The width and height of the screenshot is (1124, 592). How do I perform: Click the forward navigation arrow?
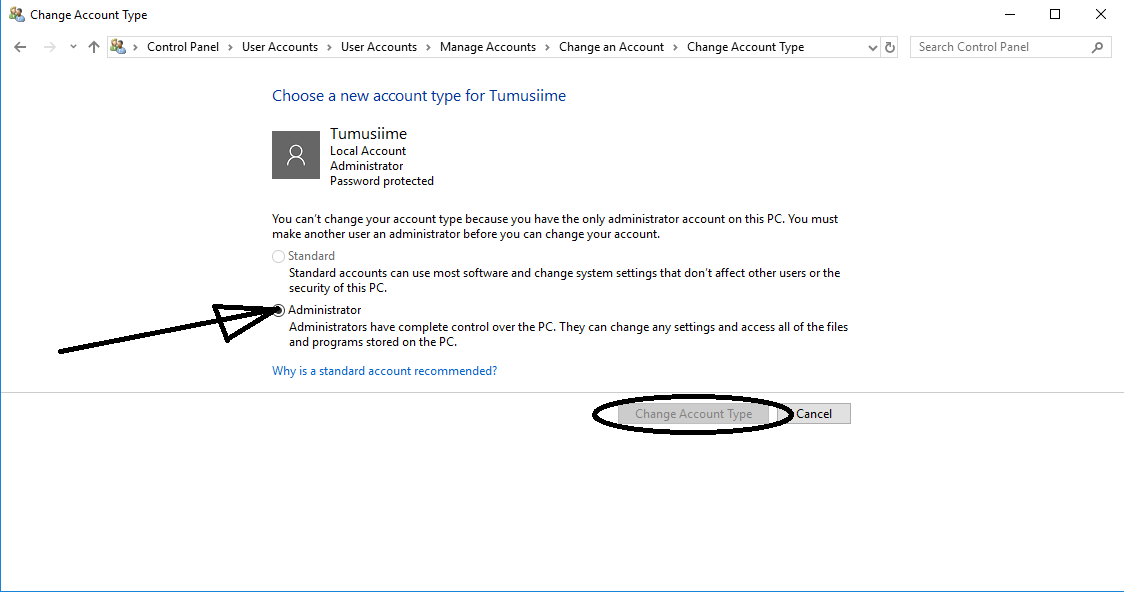(48, 46)
